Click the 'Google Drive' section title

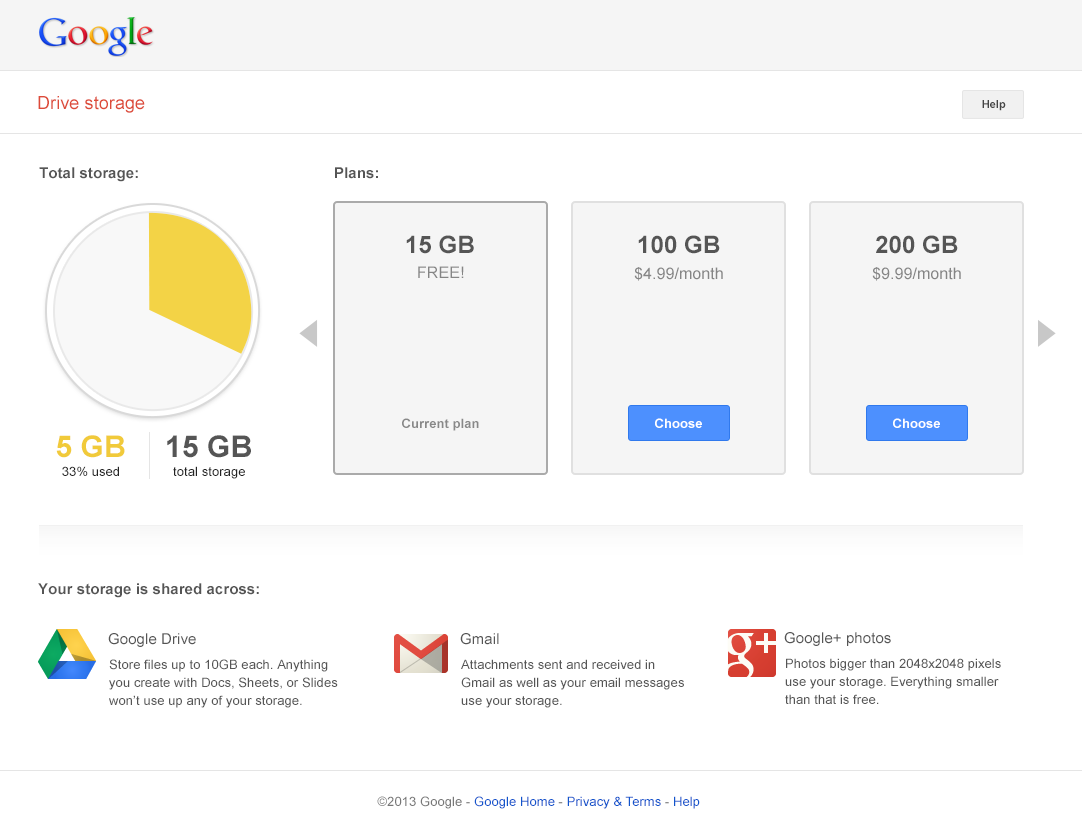tap(152, 639)
